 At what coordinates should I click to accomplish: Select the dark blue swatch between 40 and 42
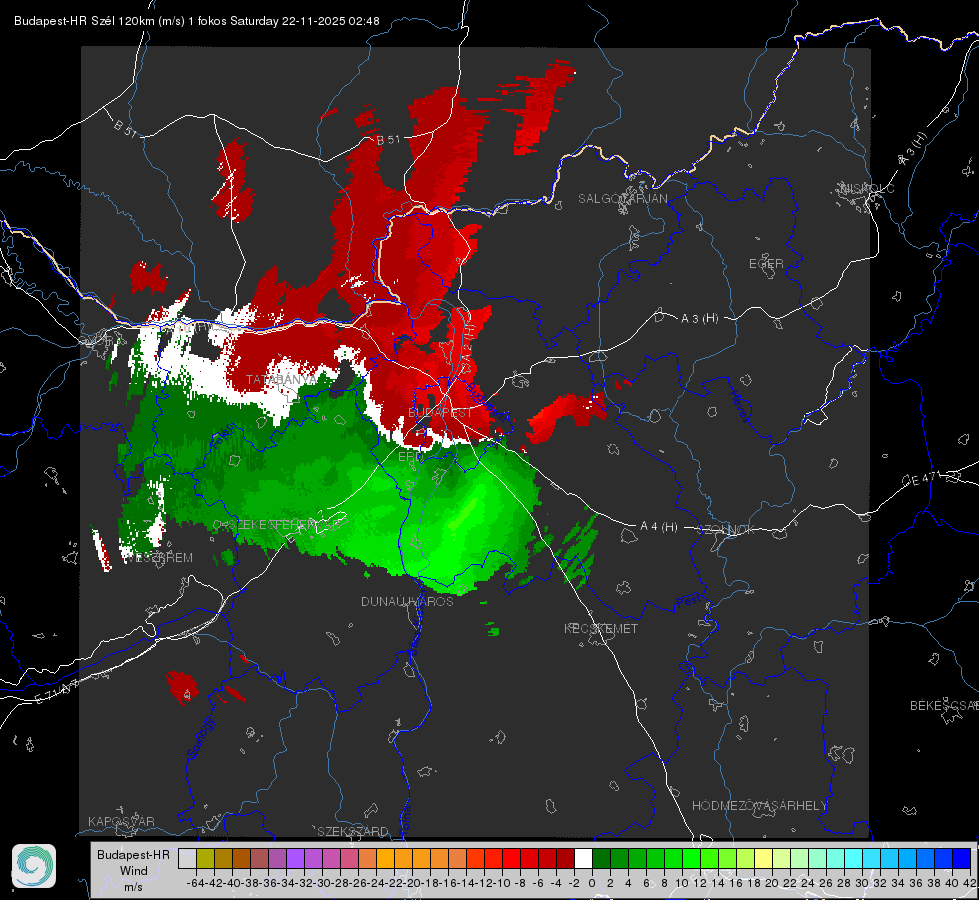(x=962, y=858)
